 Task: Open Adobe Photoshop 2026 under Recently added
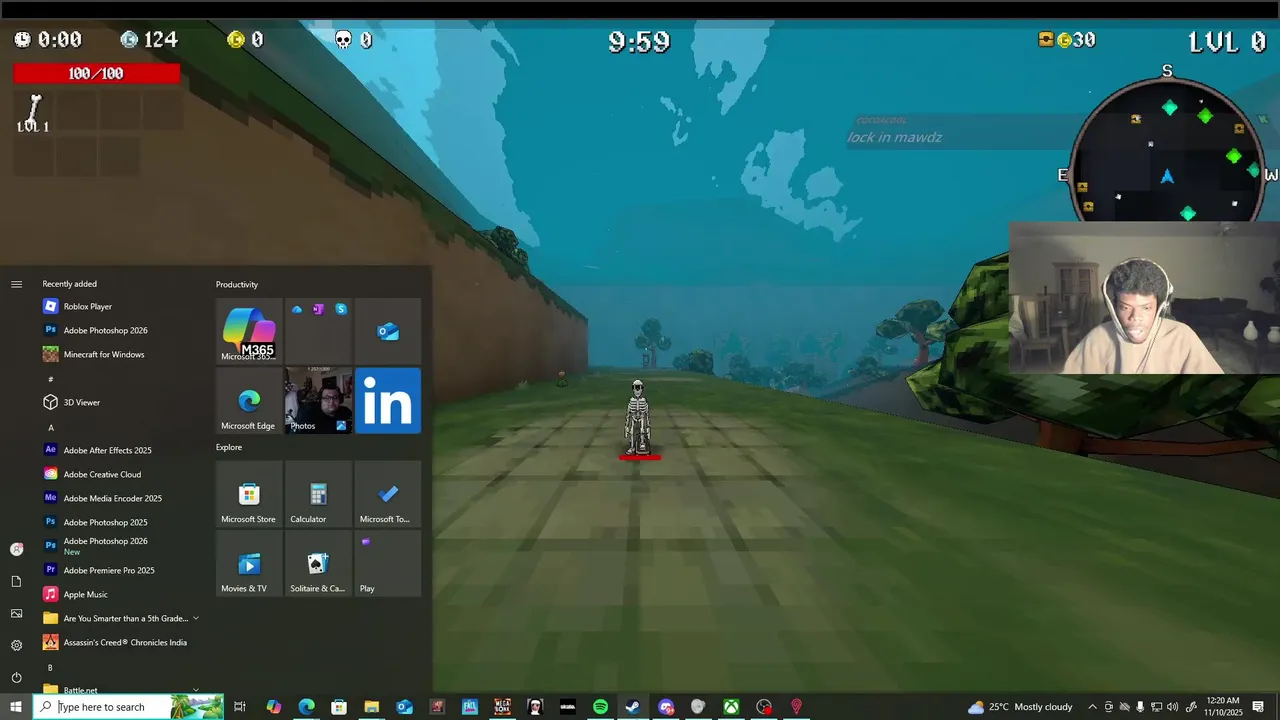(x=122, y=330)
